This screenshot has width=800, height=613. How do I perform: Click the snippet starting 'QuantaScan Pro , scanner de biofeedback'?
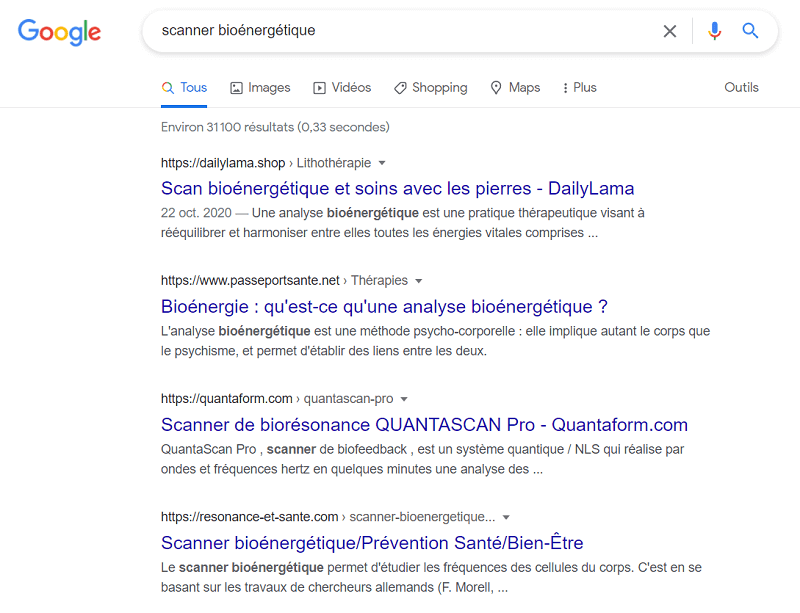422,459
